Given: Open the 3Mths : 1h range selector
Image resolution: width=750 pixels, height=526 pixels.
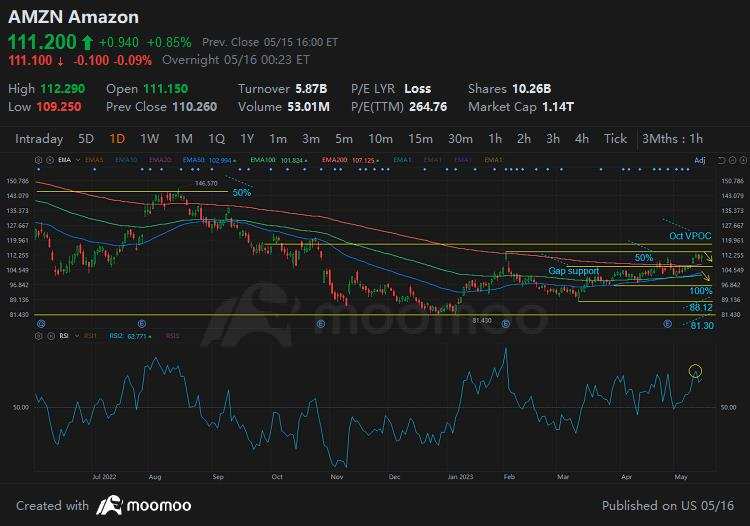Looking at the screenshot, I should [x=672, y=139].
